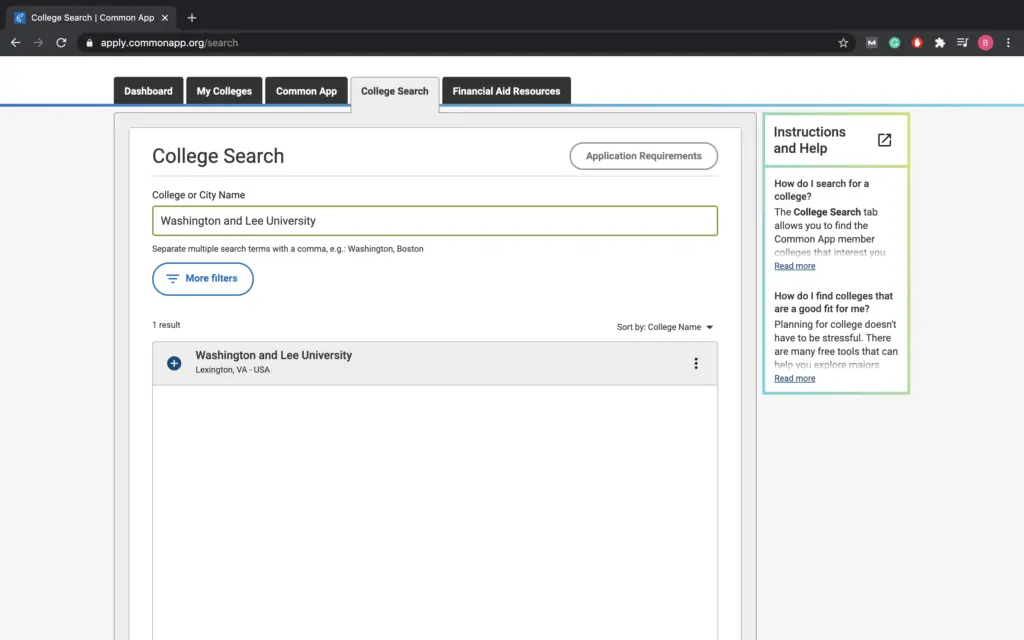Viewport: 1024px width, 640px height.
Task: Expand Sort by College Name dropdown
Action: coord(665,327)
